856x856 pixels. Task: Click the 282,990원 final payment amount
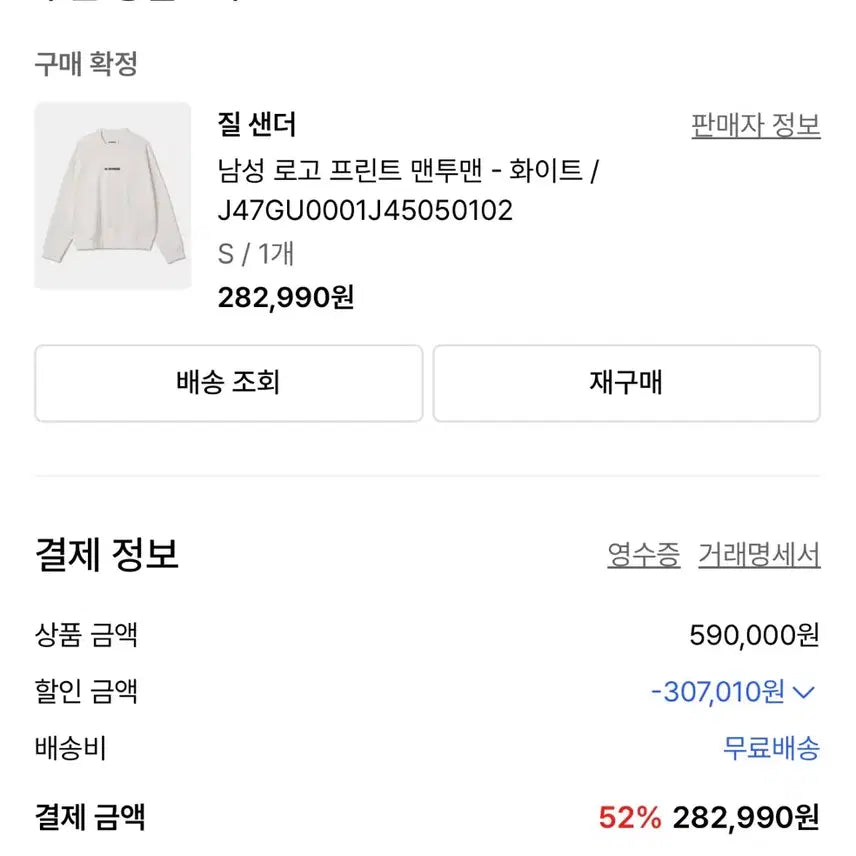tap(749, 816)
